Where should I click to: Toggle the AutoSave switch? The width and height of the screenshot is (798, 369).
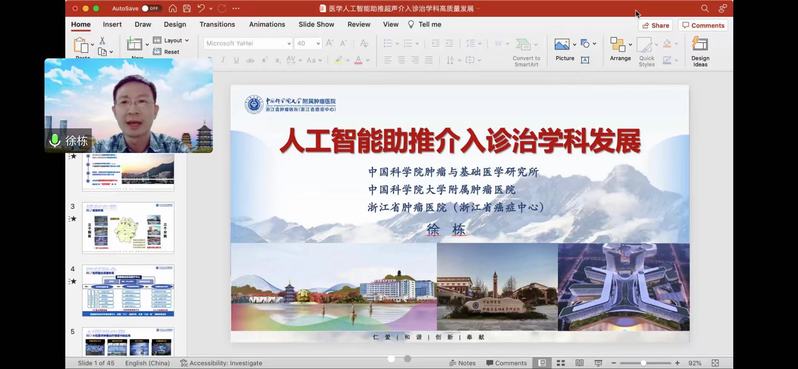point(151,8)
